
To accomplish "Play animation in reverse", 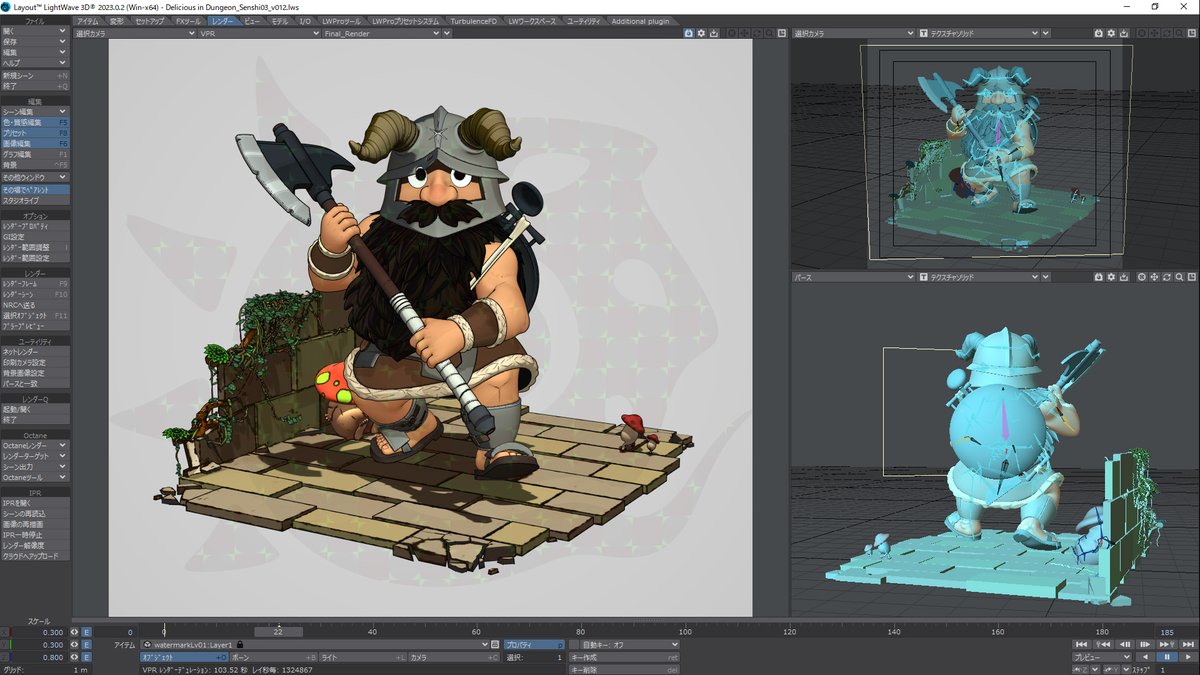I will pyautogui.click(x=1145, y=657).
